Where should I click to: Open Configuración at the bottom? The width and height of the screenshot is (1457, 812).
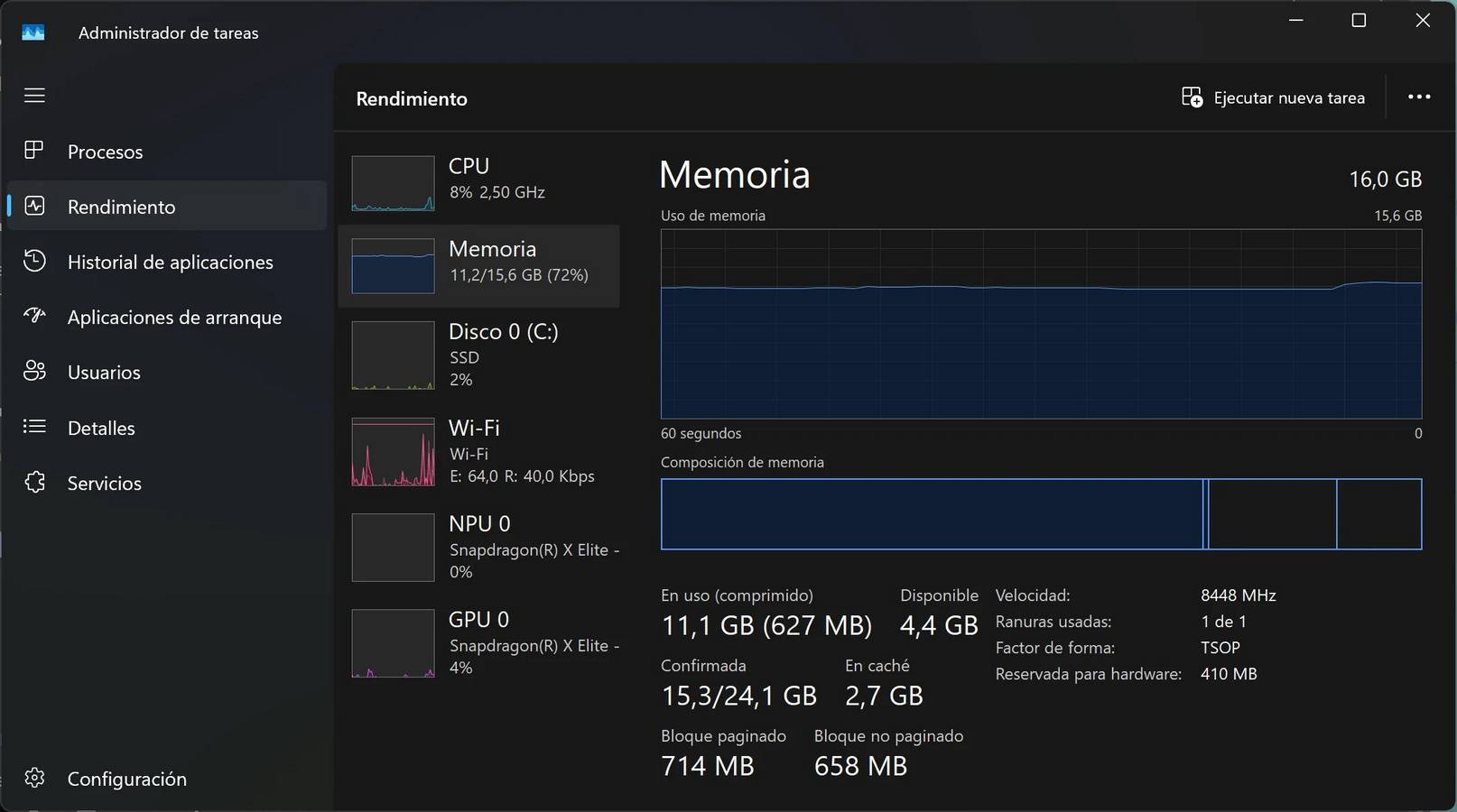[34, 778]
